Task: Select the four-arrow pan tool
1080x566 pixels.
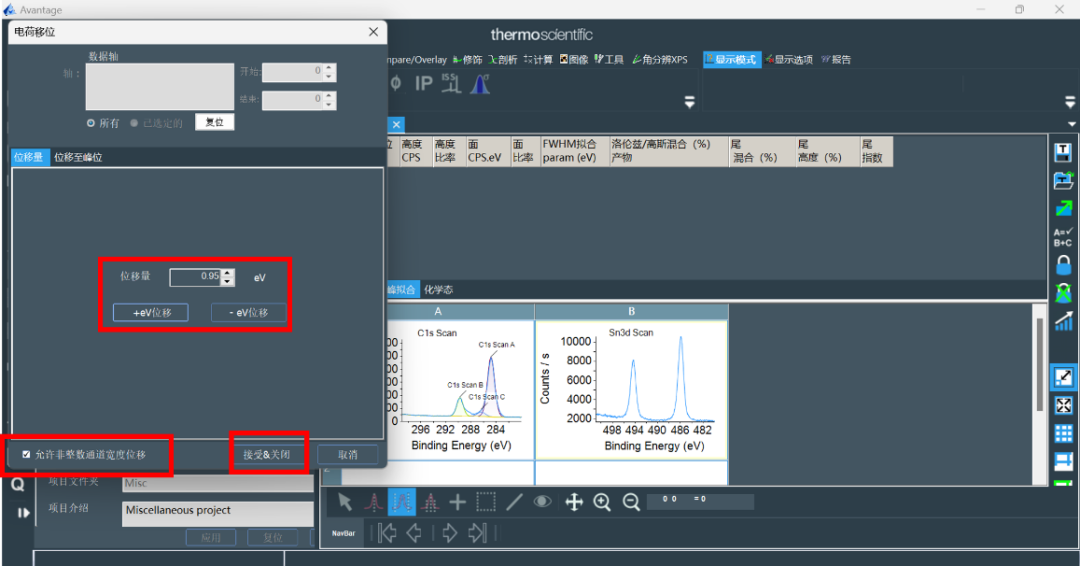Action: tap(574, 502)
